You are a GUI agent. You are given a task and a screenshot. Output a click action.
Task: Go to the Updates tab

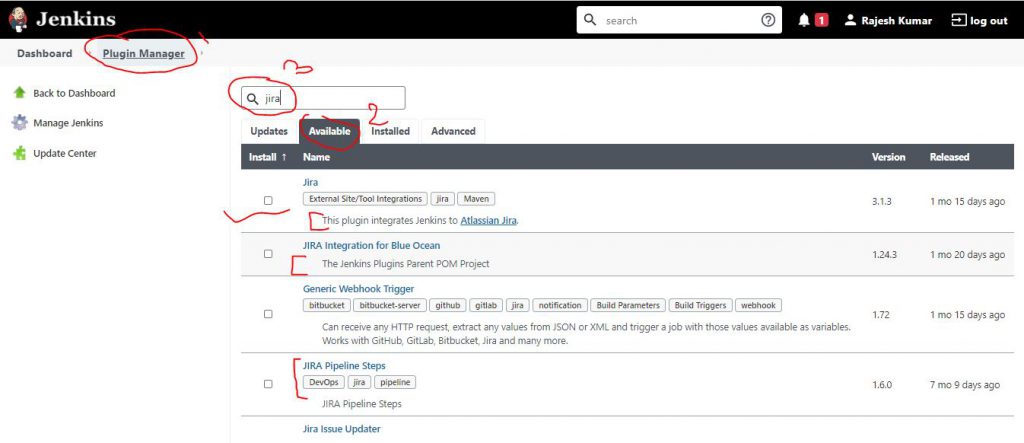pos(269,131)
